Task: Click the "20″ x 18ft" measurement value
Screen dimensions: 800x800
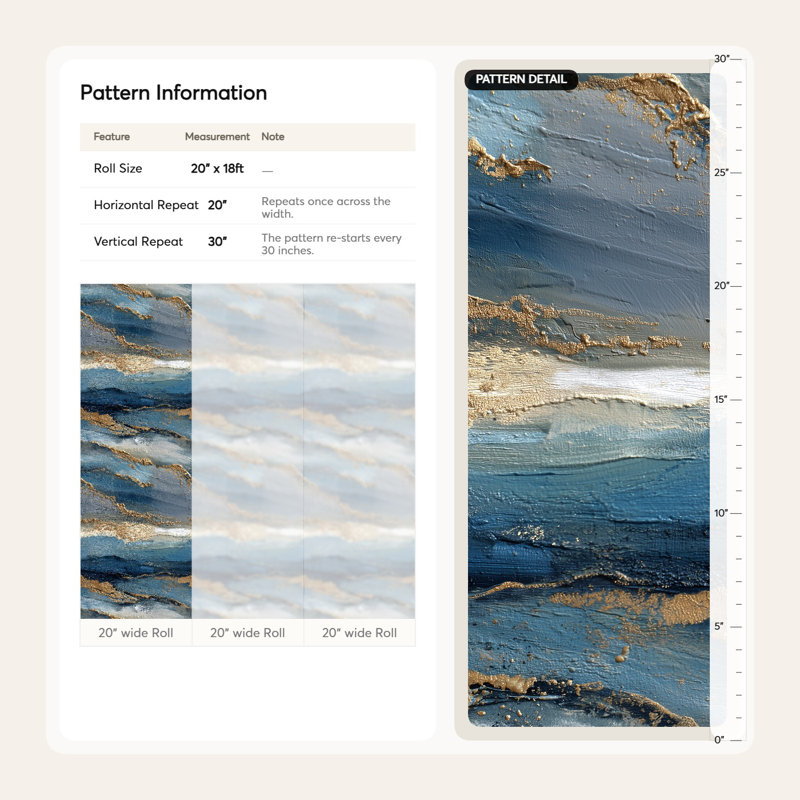Action: coord(217,168)
